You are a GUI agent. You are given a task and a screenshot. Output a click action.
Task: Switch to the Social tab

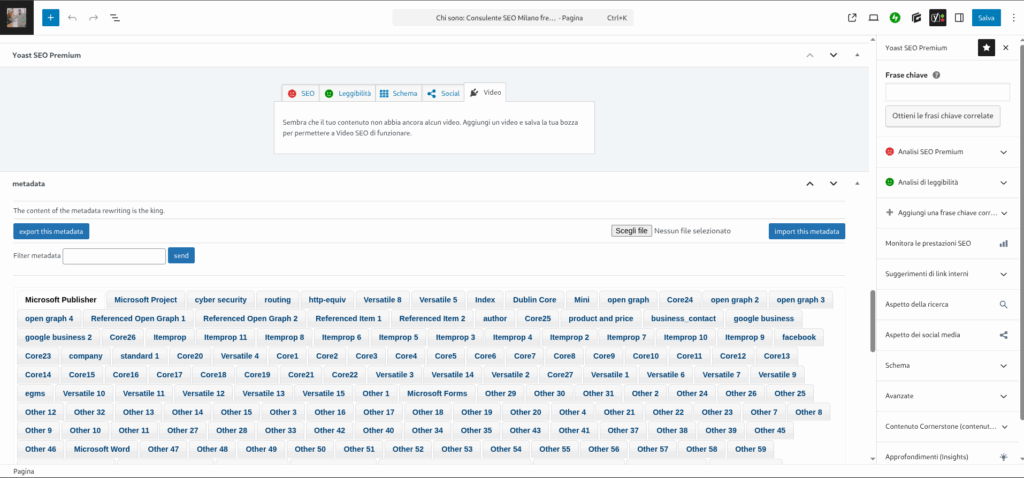point(443,93)
